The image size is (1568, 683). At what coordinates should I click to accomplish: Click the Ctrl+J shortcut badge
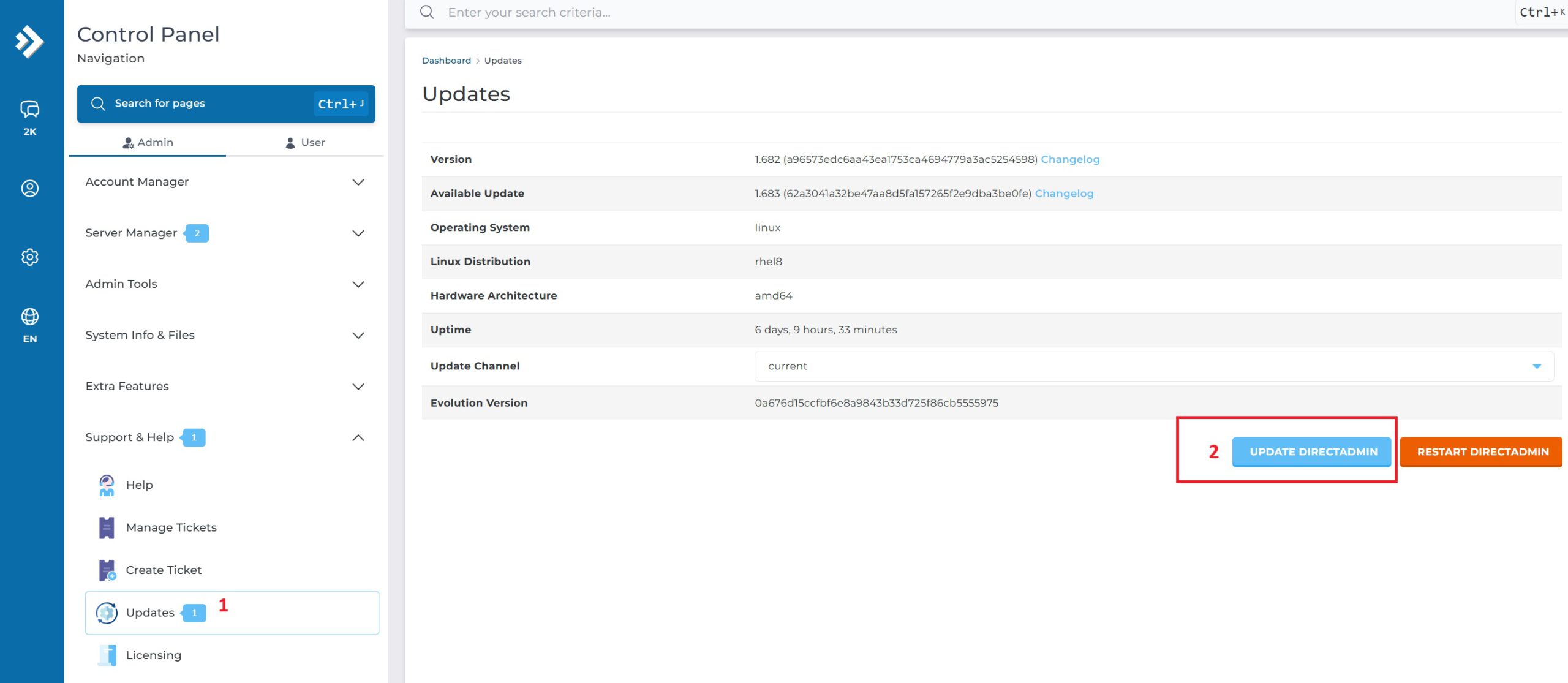pos(341,104)
